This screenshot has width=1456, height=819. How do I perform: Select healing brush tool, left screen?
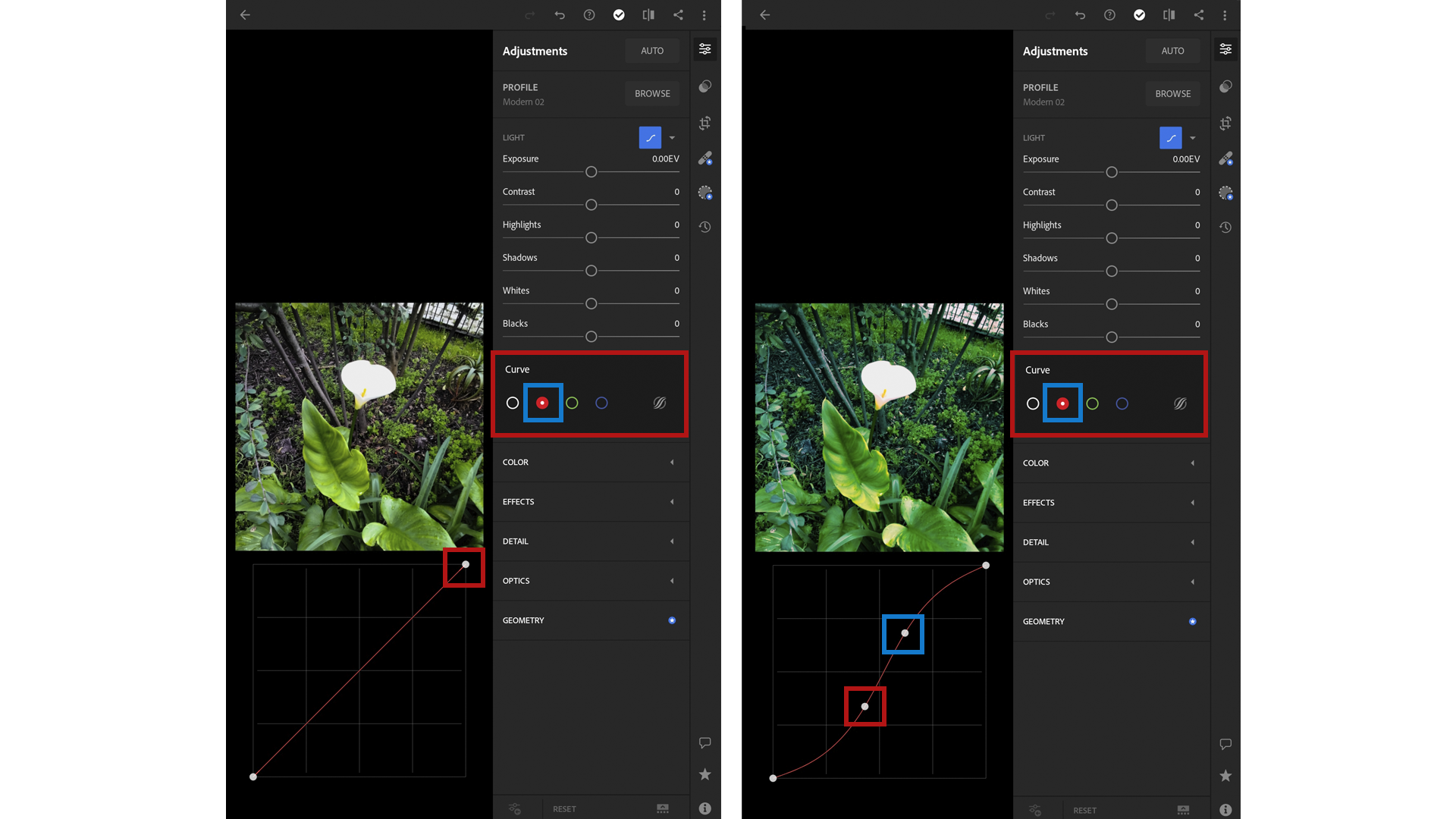705,158
